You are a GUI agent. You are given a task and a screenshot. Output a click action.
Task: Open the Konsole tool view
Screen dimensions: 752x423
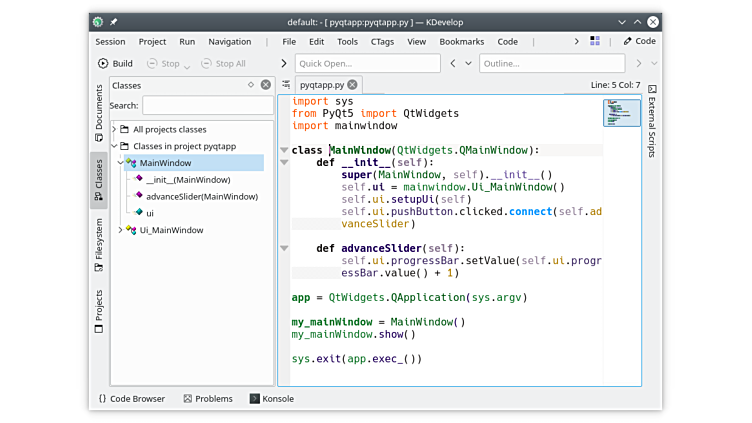(x=272, y=398)
